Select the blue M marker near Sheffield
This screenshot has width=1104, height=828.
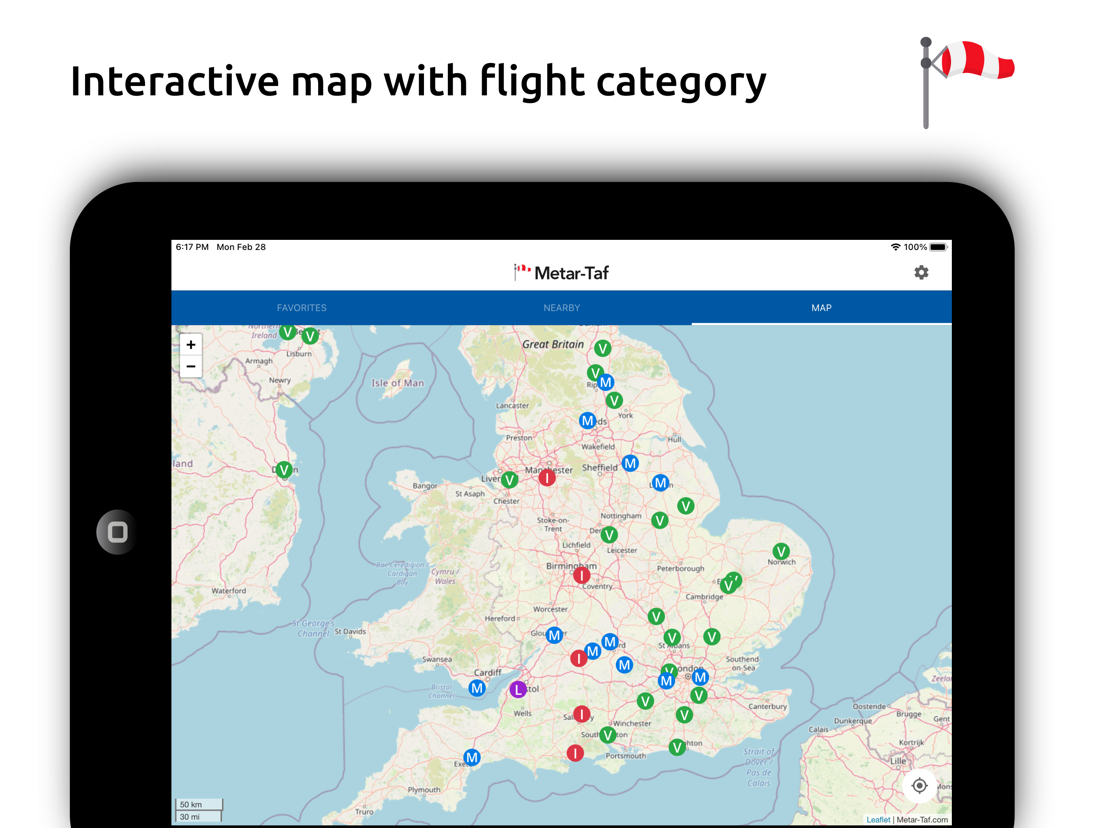pyautogui.click(x=630, y=463)
